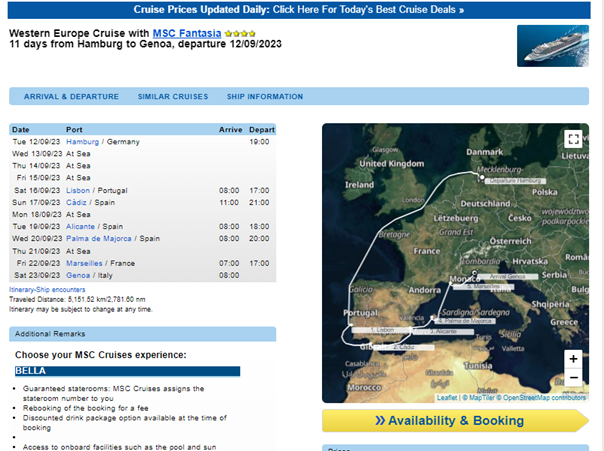The height and width of the screenshot is (451, 604).
Task: Select the Traveled Distance text
Action: point(77,299)
